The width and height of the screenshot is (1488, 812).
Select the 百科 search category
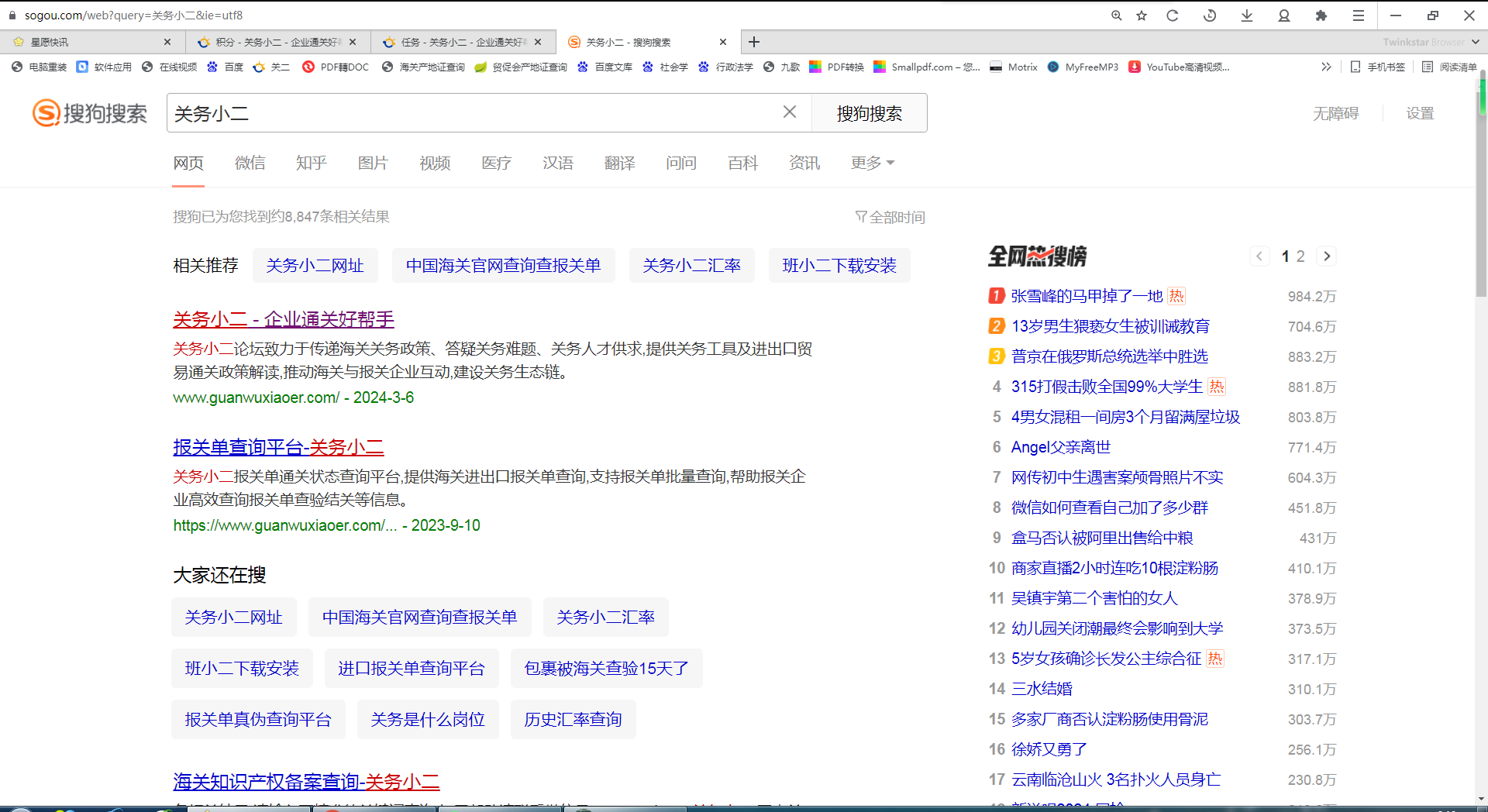(x=742, y=163)
